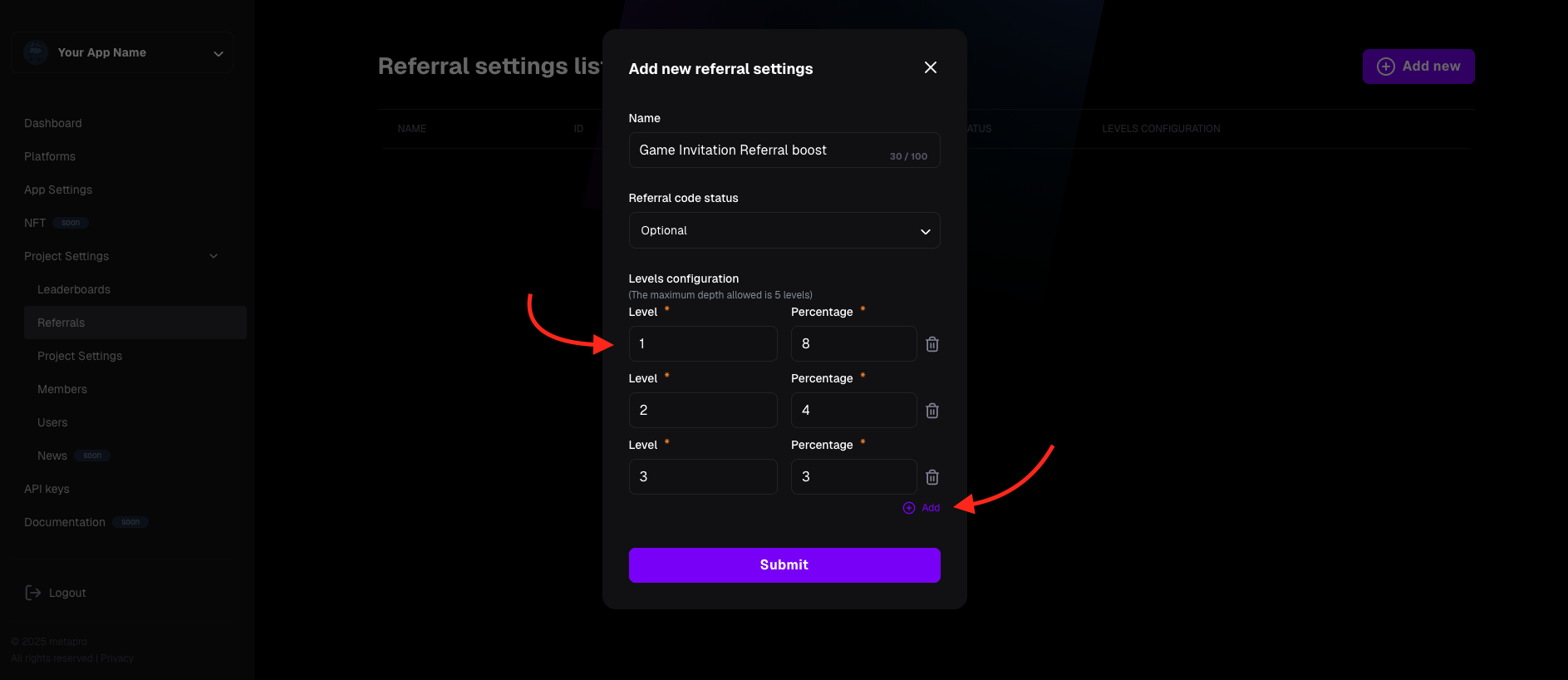Click the app avatar icon beside Your App Name
Image resolution: width=1568 pixels, height=680 pixels.
coord(36,52)
